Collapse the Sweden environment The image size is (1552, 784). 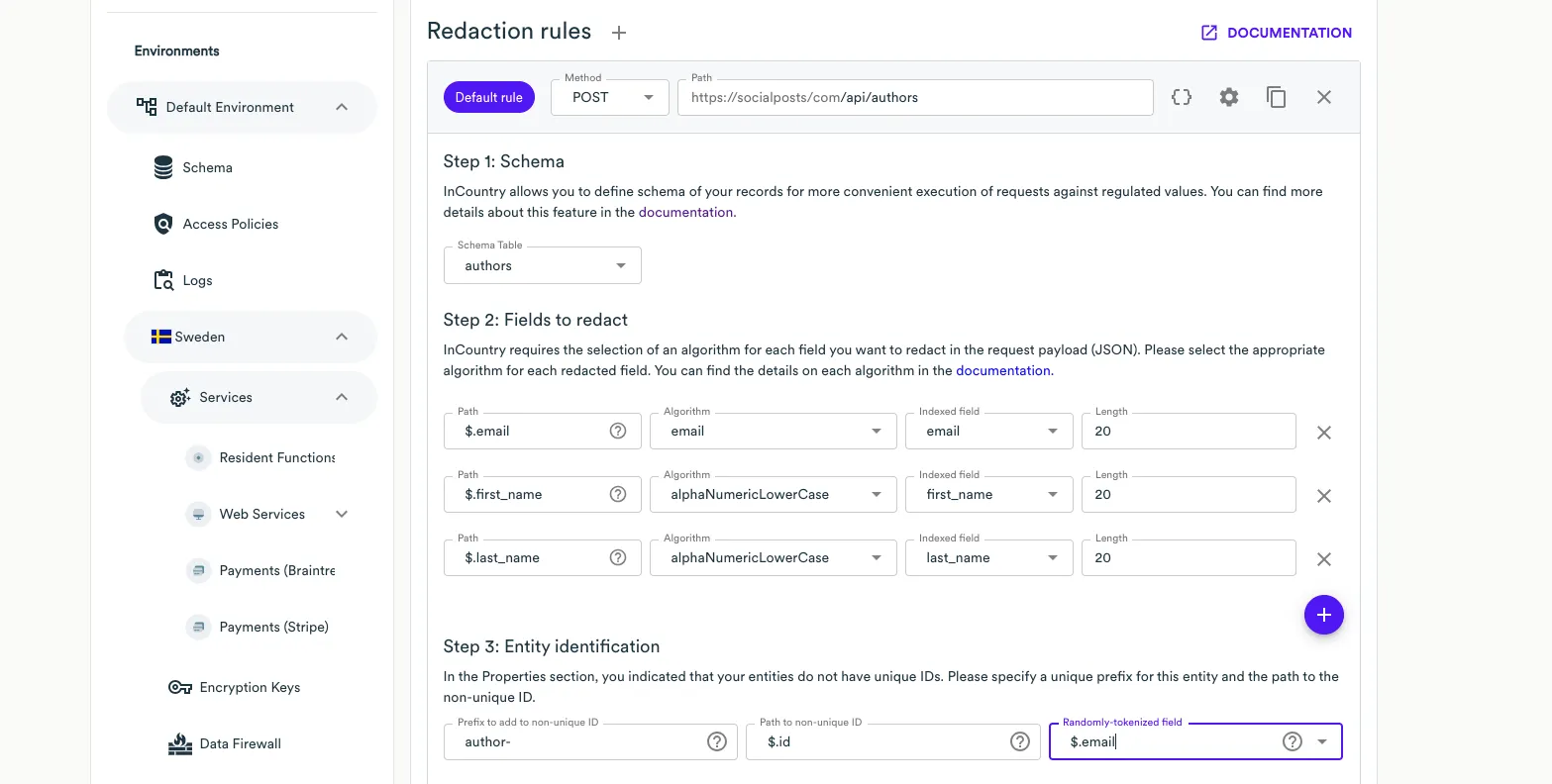pyautogui.click(x=341, y=337)
